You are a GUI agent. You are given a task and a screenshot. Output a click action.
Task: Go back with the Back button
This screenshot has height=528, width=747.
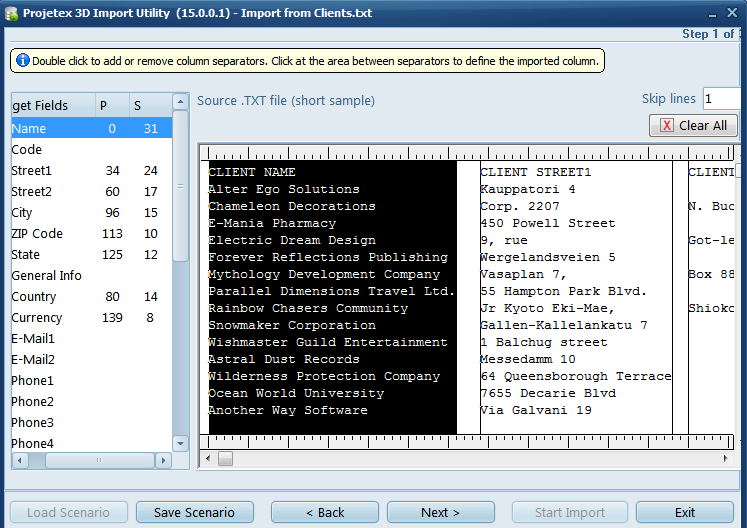(x=325, y=512)
